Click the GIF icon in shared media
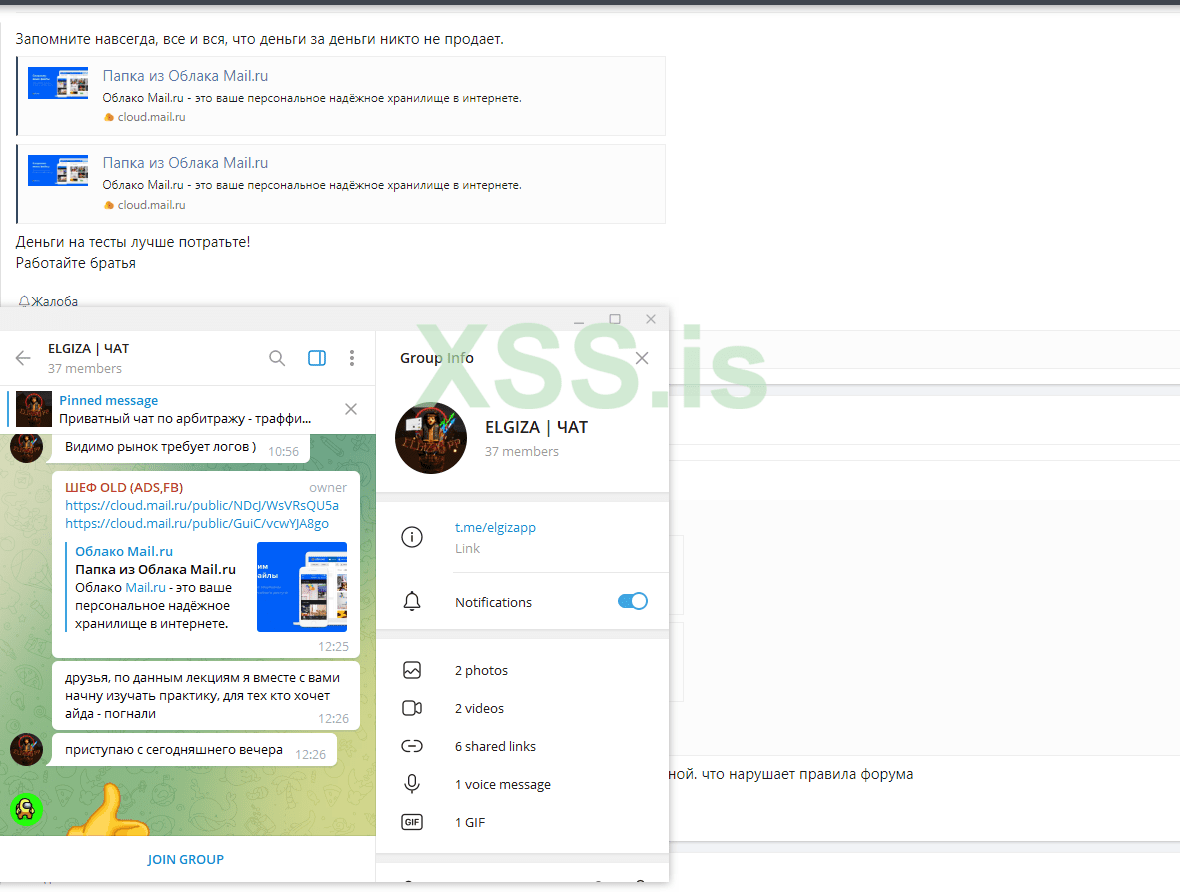 click(x=412, y=822)
